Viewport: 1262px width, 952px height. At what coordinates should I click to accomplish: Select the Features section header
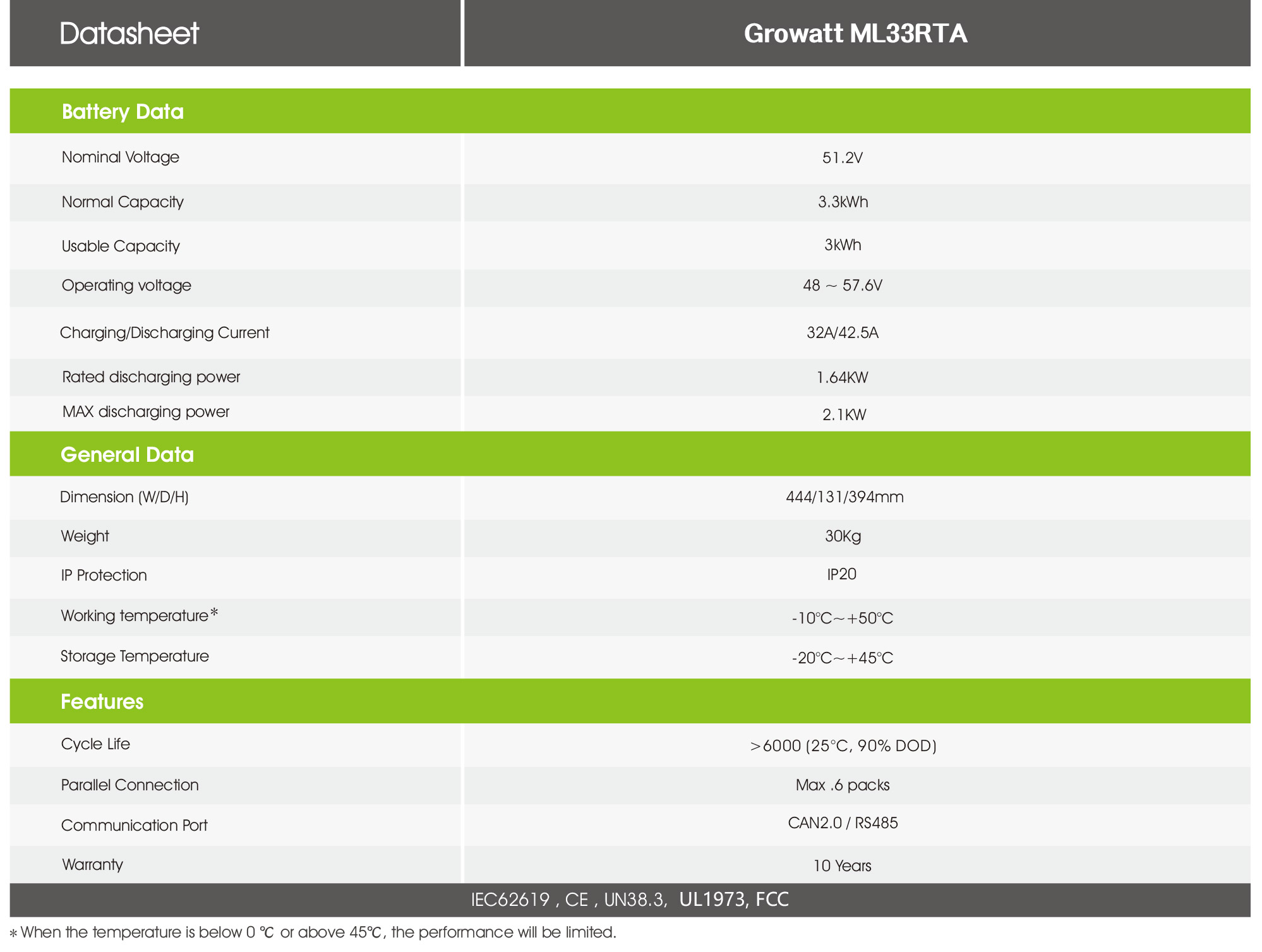pos(102,702)
